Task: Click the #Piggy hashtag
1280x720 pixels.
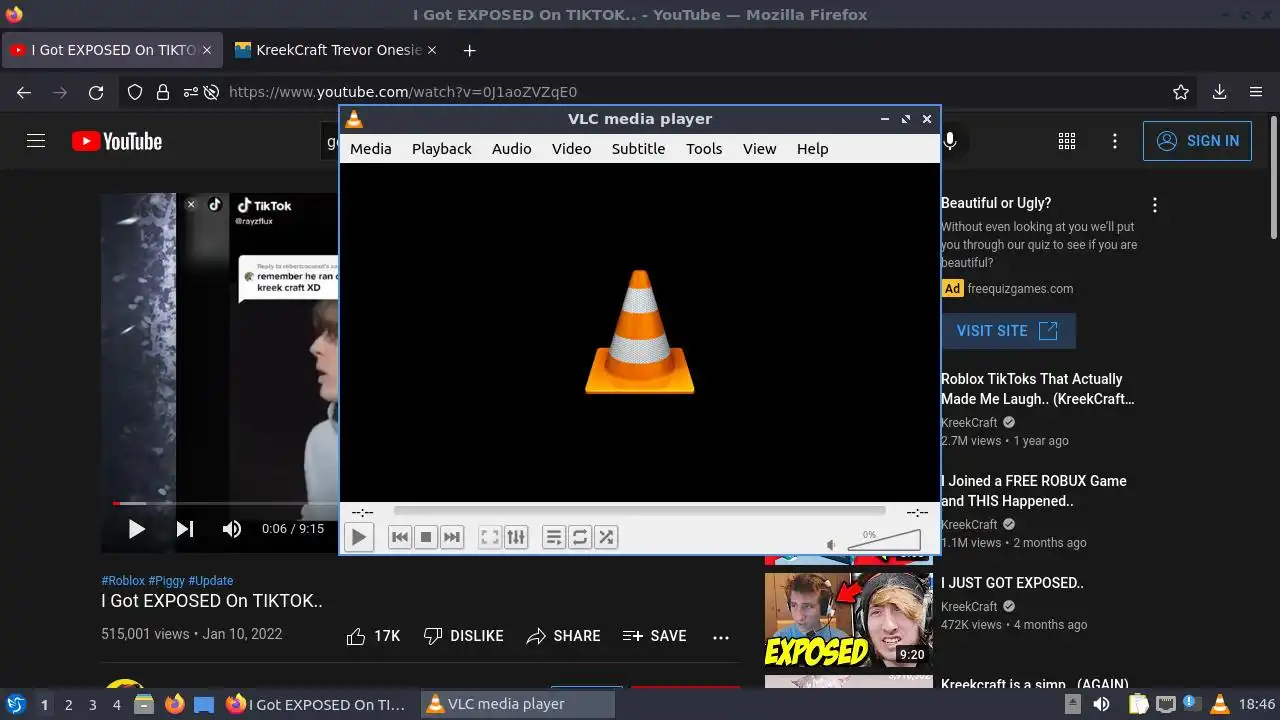Action: click(167, 581)
